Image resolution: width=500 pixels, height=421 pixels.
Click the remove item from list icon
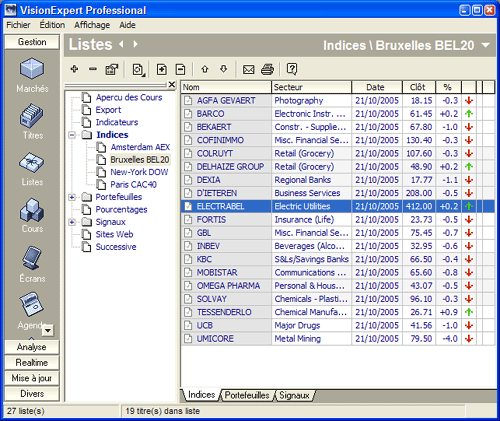click(x=180, y=69)
